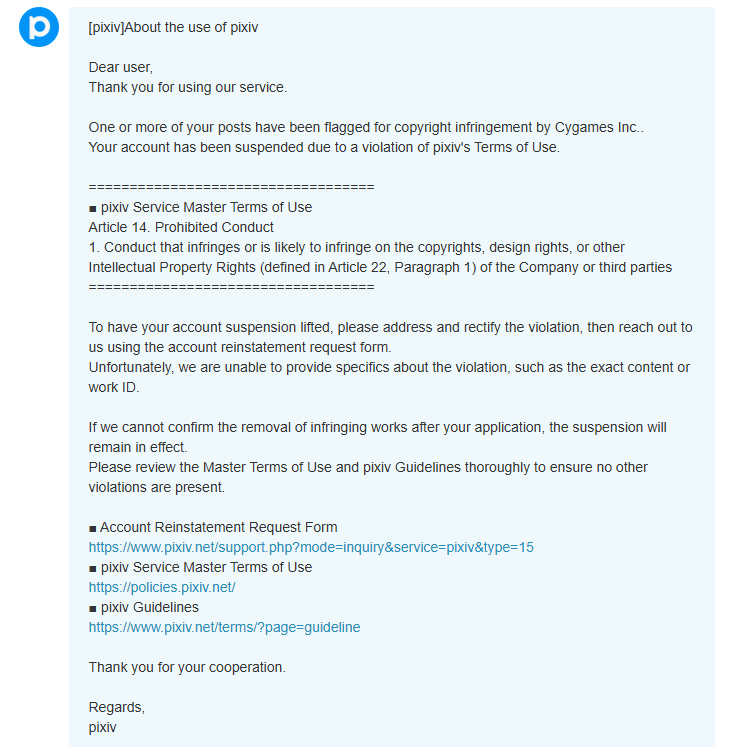Click the sentence mentioning Cygames Inc.
Screen dimensions: 737x755
[x=366, y=127]
